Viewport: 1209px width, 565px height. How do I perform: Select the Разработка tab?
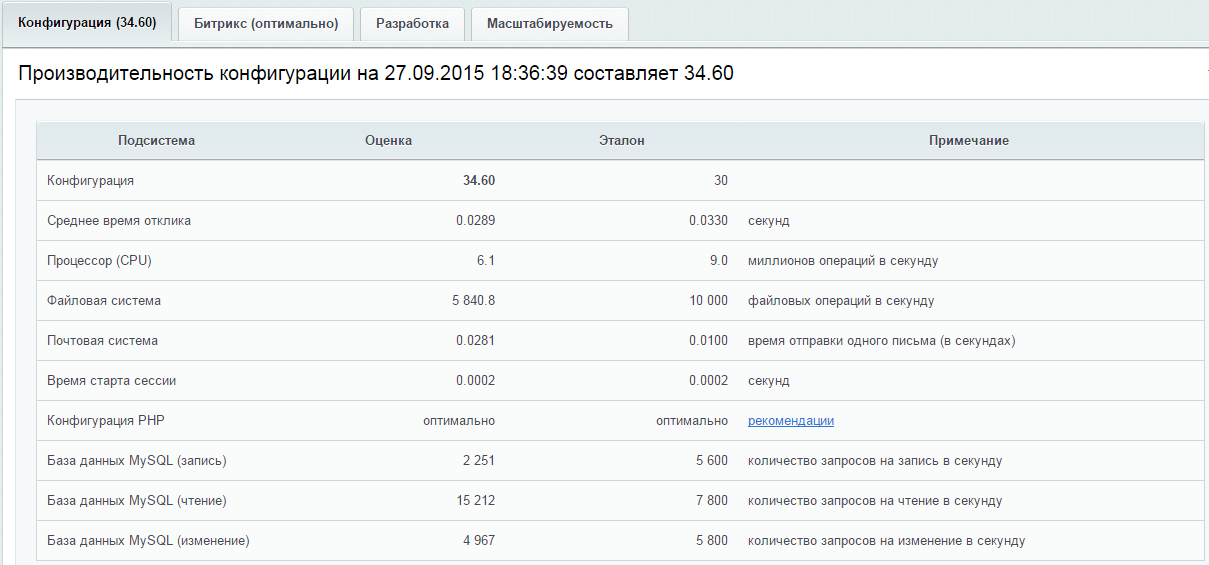point(412,24)
